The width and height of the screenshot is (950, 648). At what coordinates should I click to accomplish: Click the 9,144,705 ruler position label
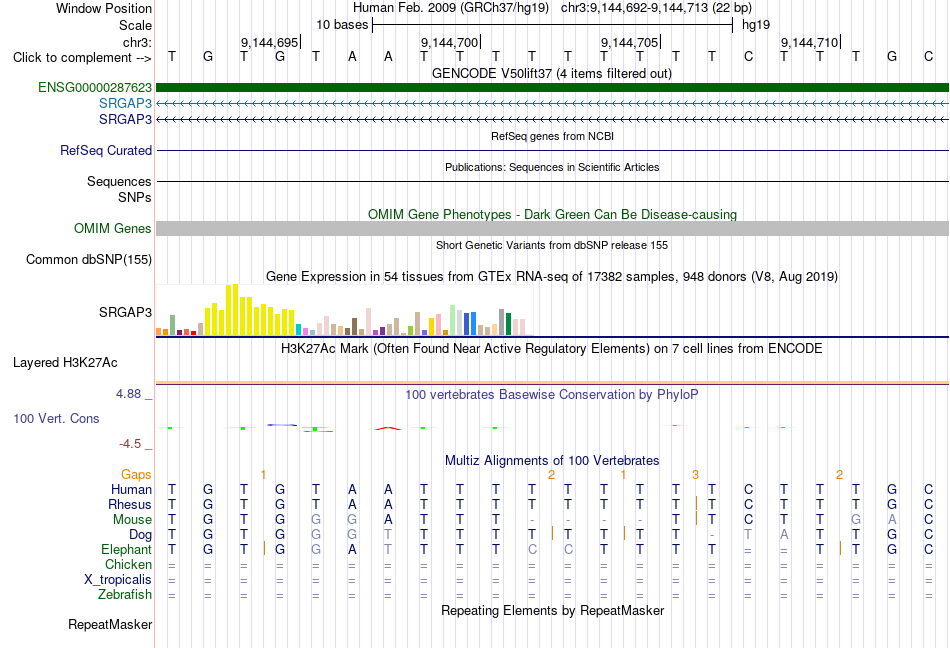coord(629,42)
